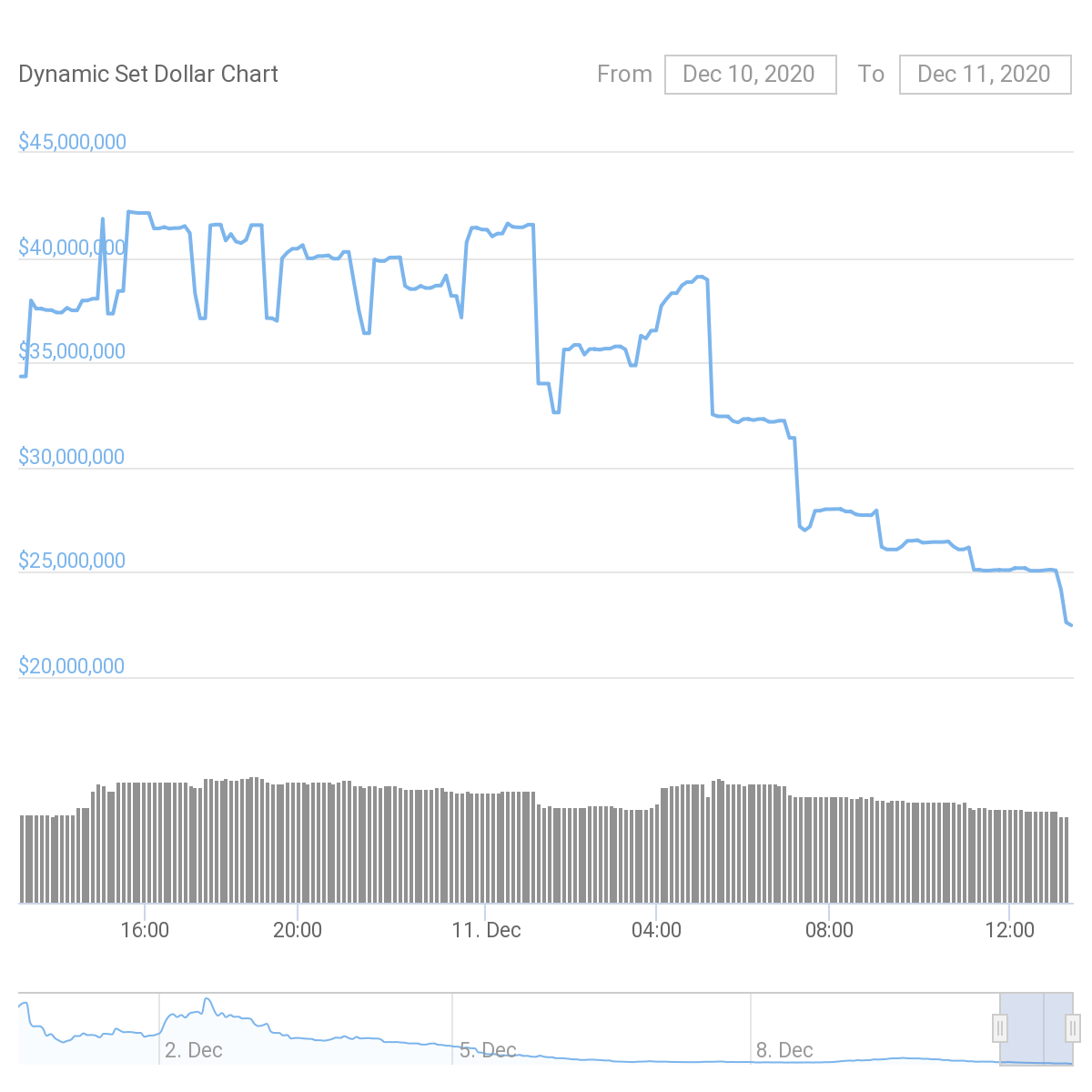Click the To date field showing Dec 11, 2020
Image resolution: width=1092 pixels, height=1092 pixels.
[x=985, y=74]
